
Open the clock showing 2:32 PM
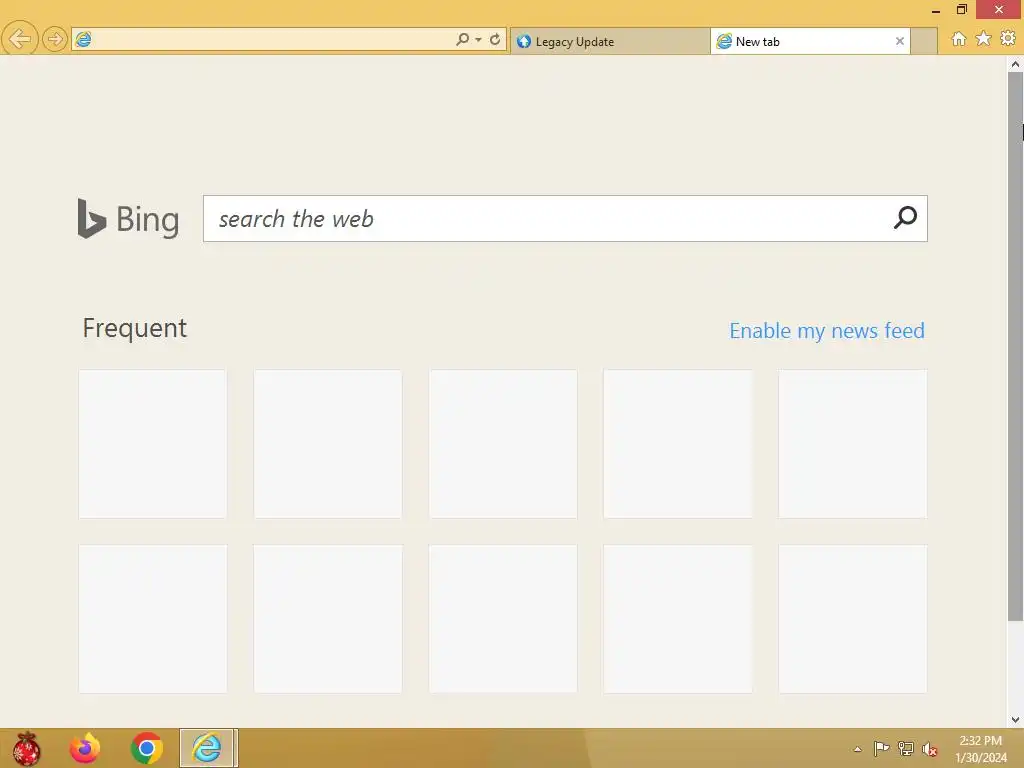point(980,749)
